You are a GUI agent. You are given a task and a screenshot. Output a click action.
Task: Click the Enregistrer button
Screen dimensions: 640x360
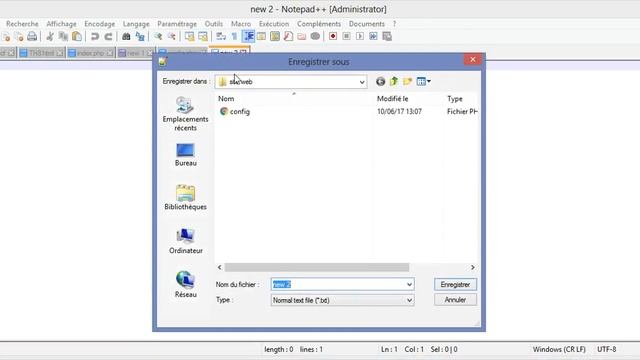coord(455,284)
